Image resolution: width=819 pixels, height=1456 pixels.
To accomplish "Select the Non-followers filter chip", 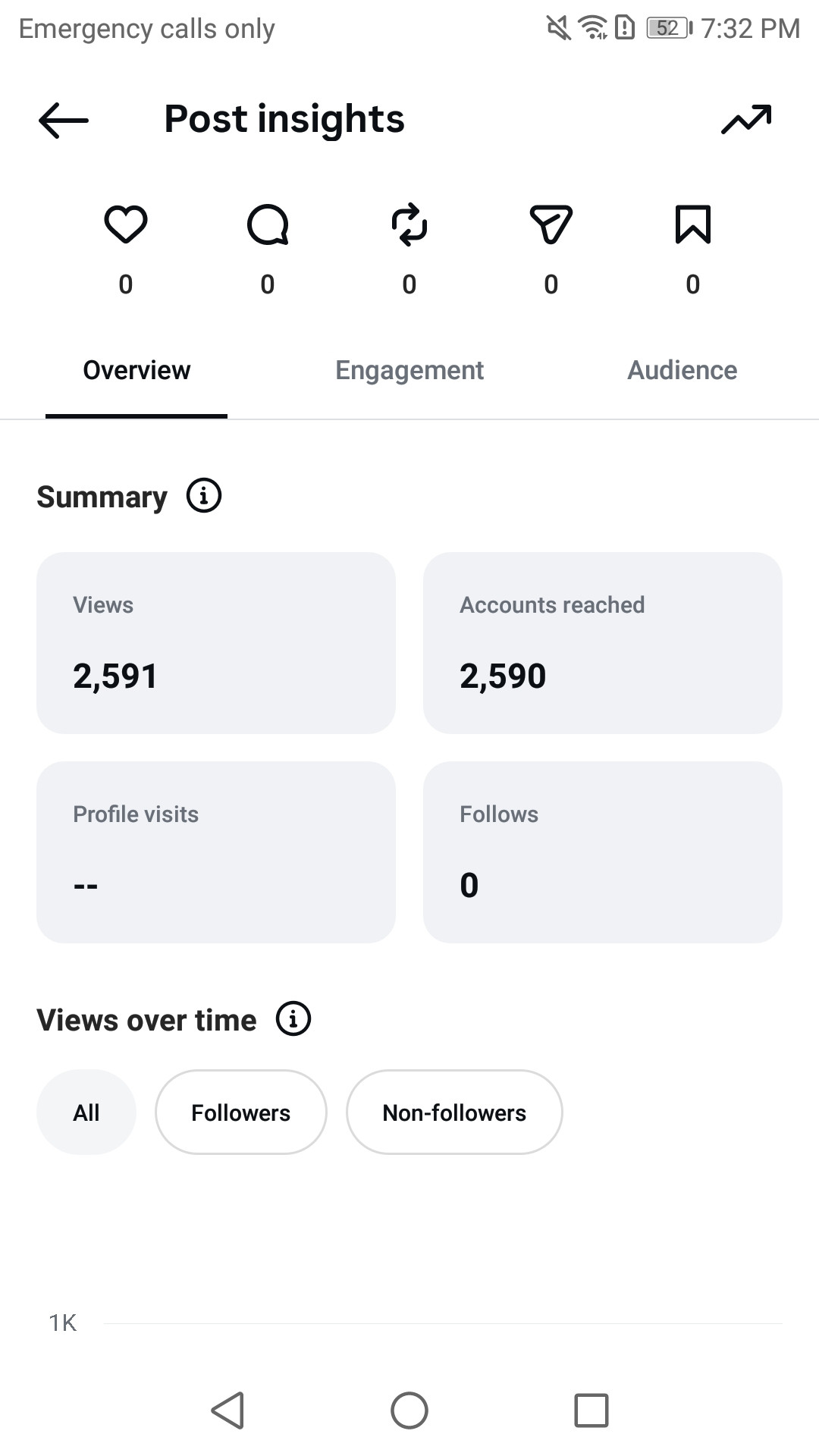I will point(454,1112).
